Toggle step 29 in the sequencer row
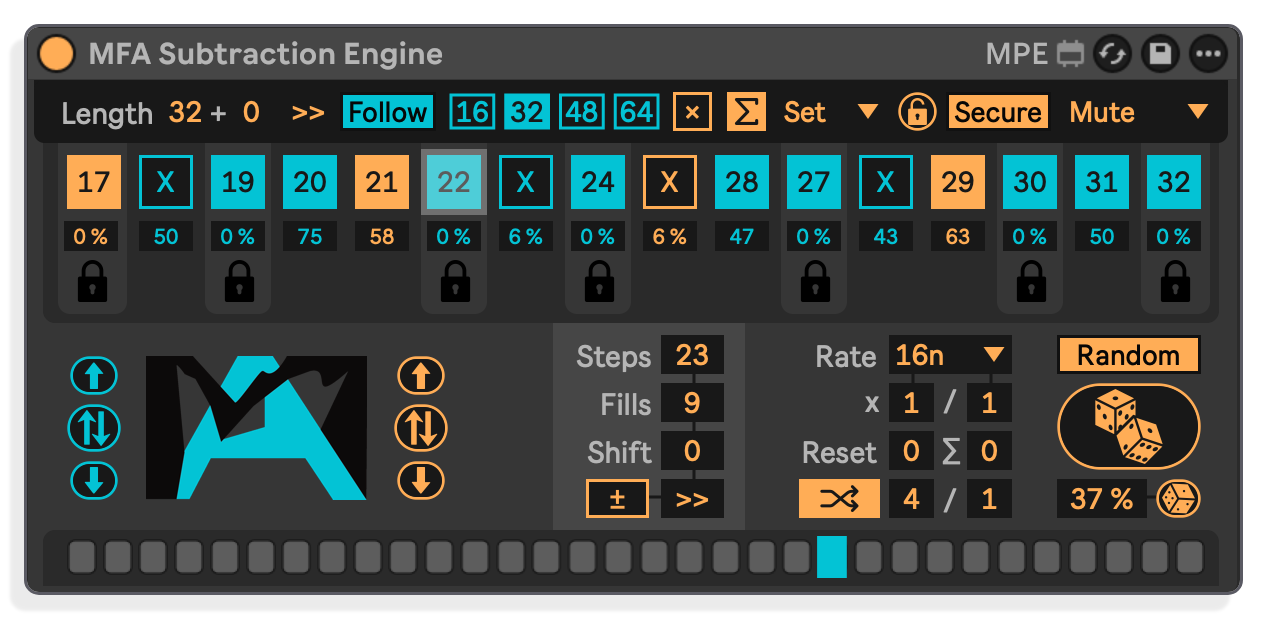Image resolution: width=1267 pixels, height=619 pixels. (958, 182)
